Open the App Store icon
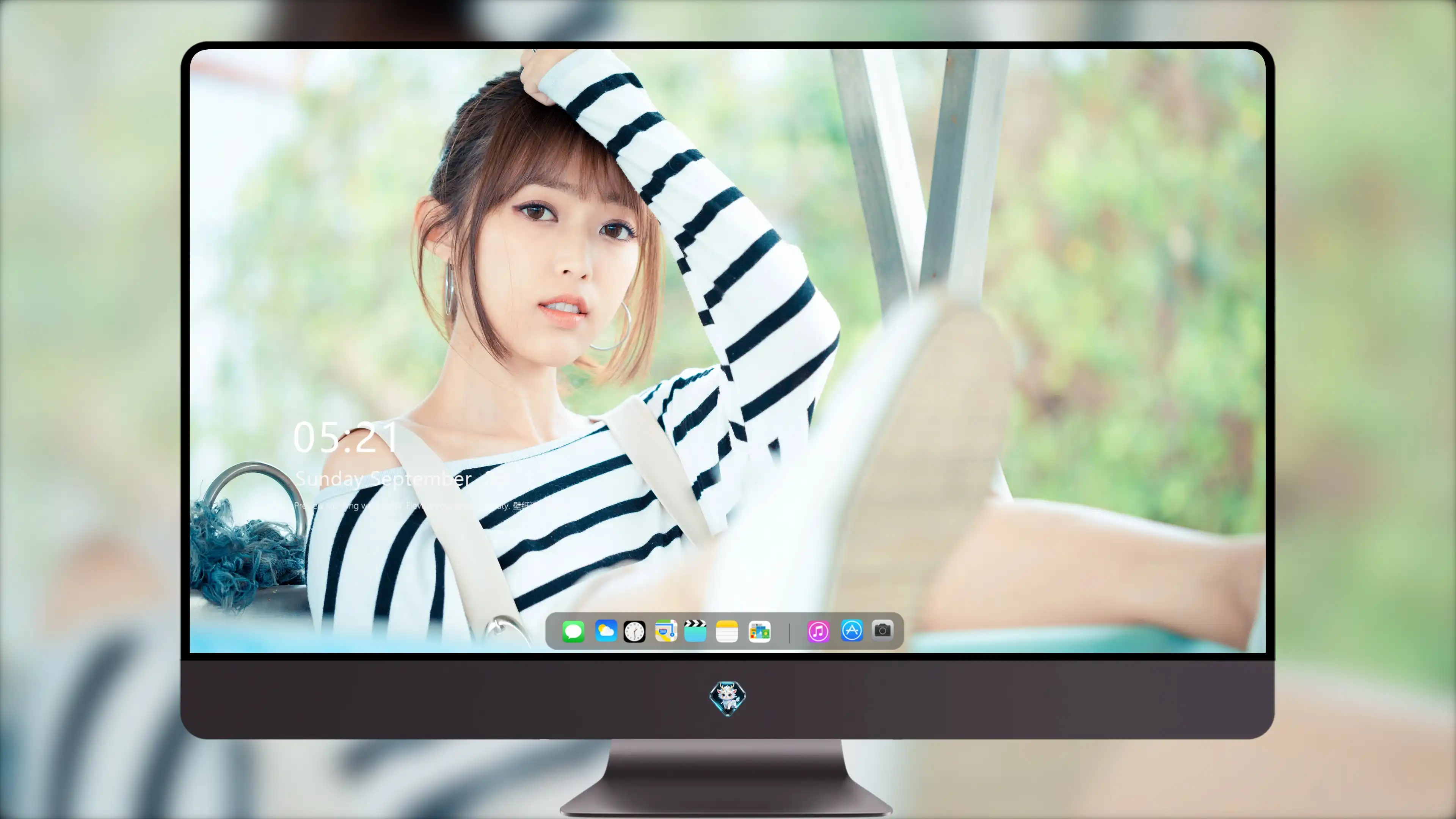Image resolution: width=1456 pixels, height=819 pixels. point(852,630)
